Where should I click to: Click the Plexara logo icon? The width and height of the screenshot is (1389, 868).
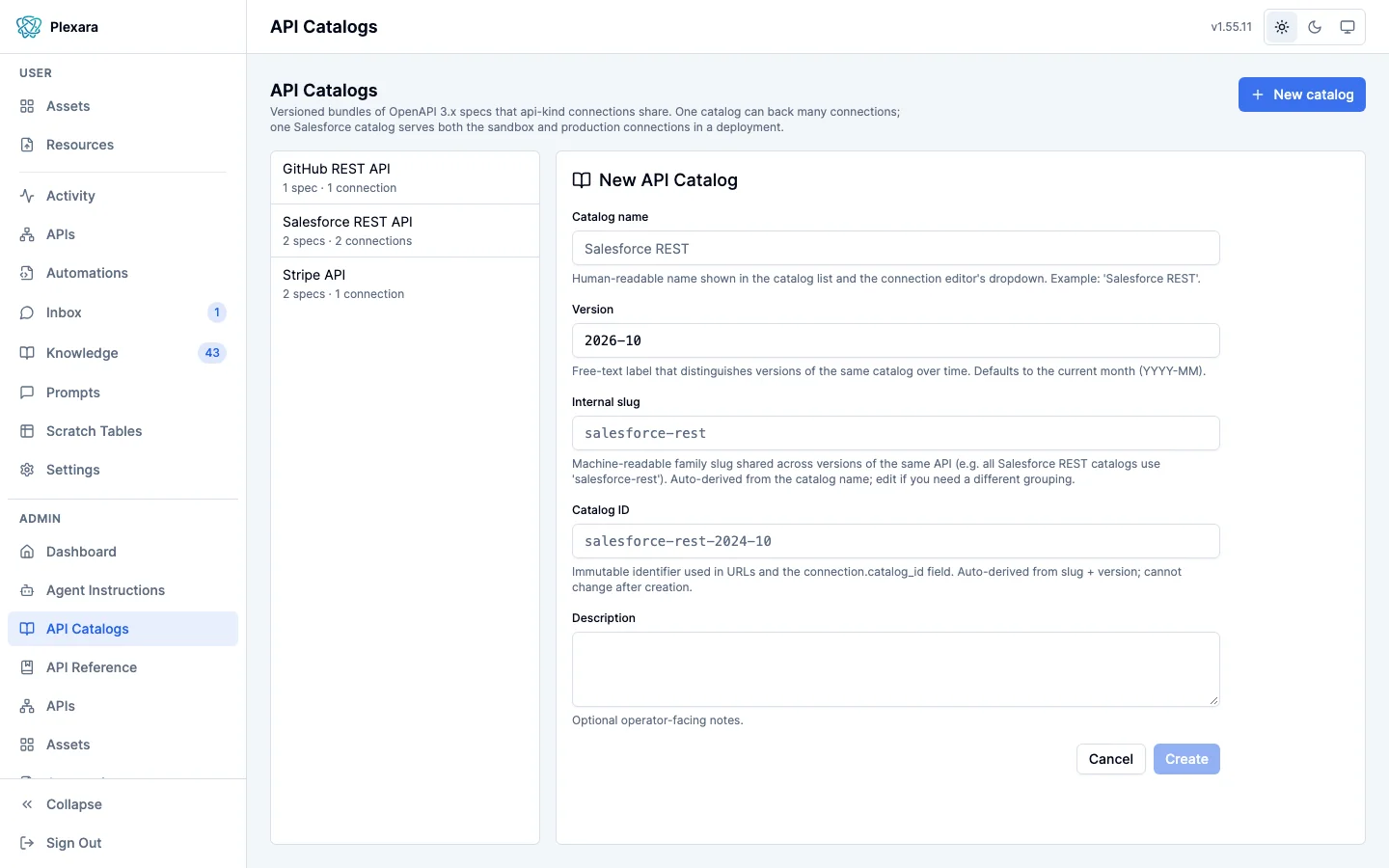[29, 27]
